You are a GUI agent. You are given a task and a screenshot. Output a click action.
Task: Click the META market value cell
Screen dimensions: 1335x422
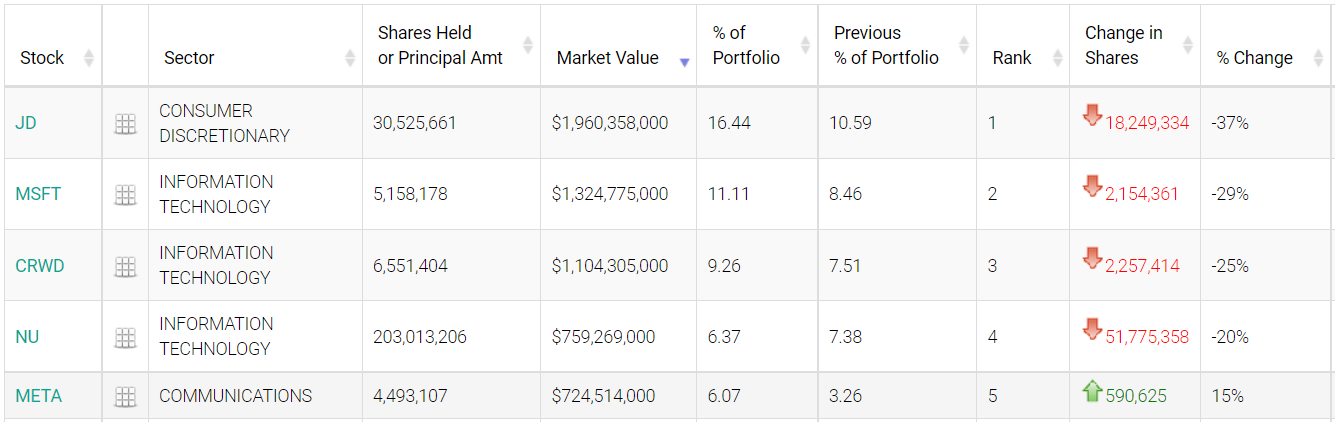click(603, 396)
